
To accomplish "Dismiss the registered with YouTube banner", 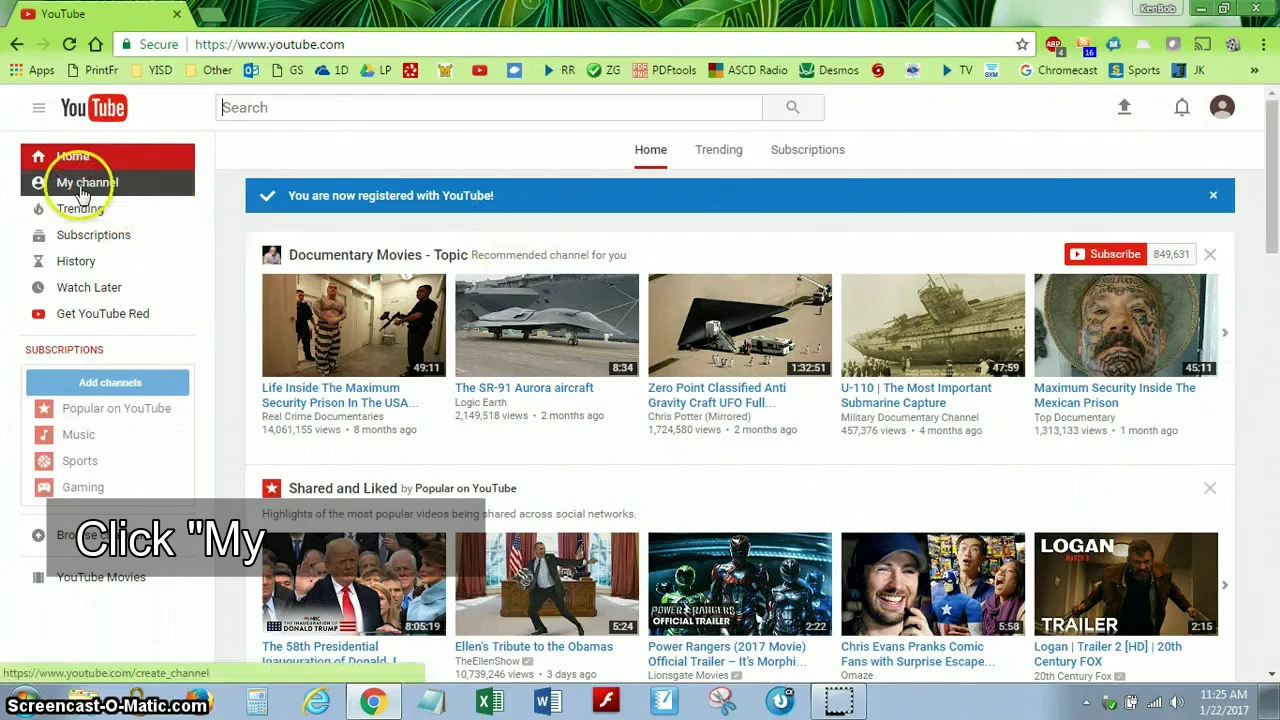I will tap(1213, 195).
